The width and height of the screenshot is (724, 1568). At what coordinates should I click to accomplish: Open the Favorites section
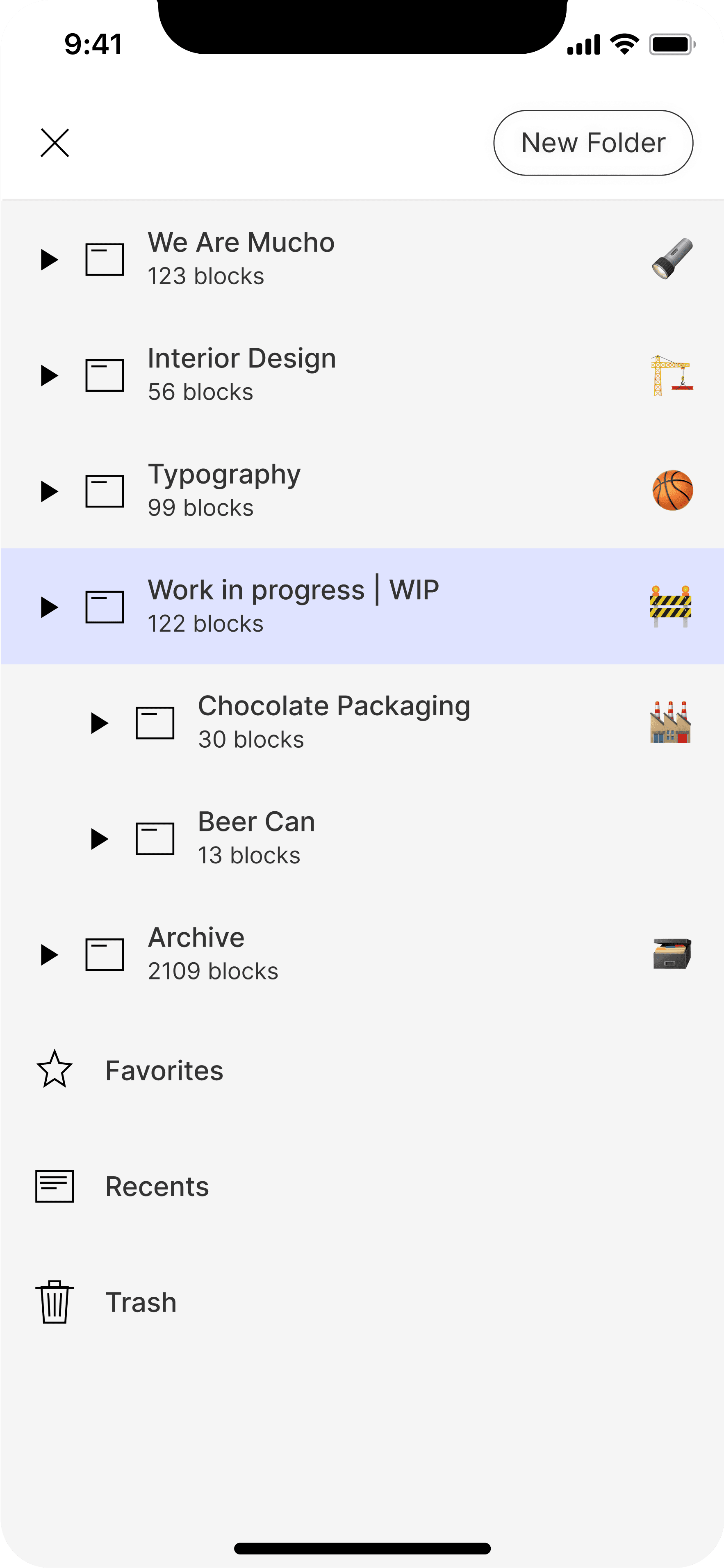pyautogui.click(x=362, y=1070)
